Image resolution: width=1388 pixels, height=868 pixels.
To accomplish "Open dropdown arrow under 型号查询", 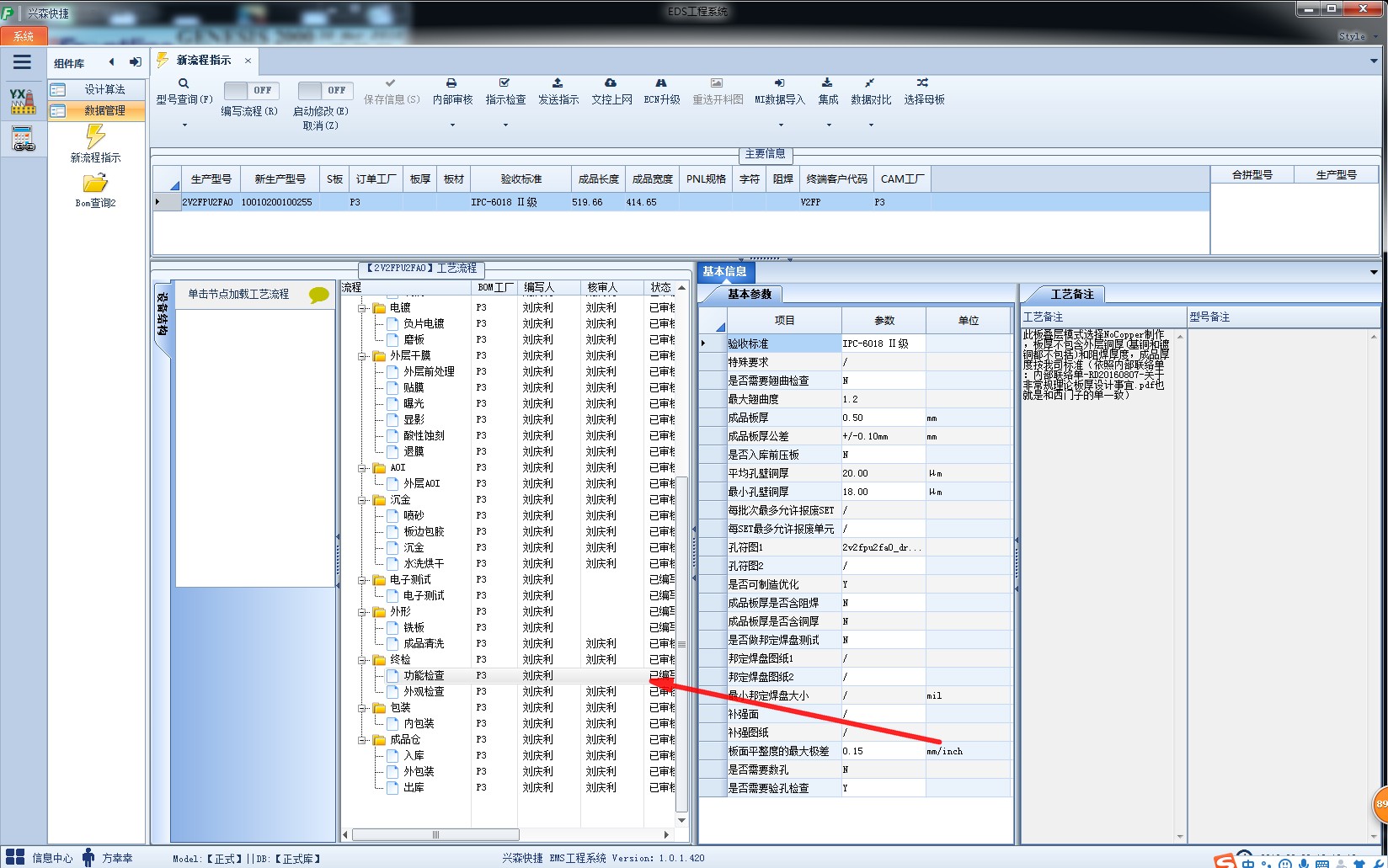I will pyautogui.click(x=184, y=125).
